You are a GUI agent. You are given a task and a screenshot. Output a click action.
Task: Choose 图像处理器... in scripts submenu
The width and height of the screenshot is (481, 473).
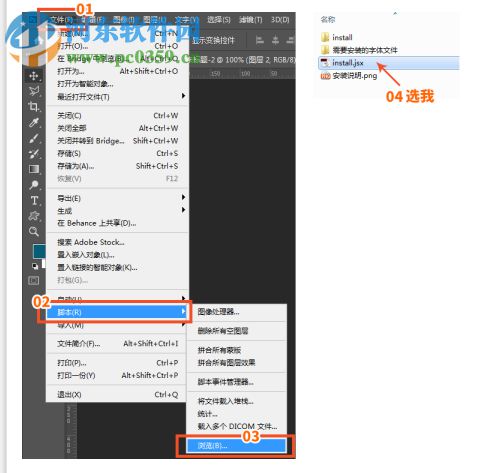click(x=237, y=312)
